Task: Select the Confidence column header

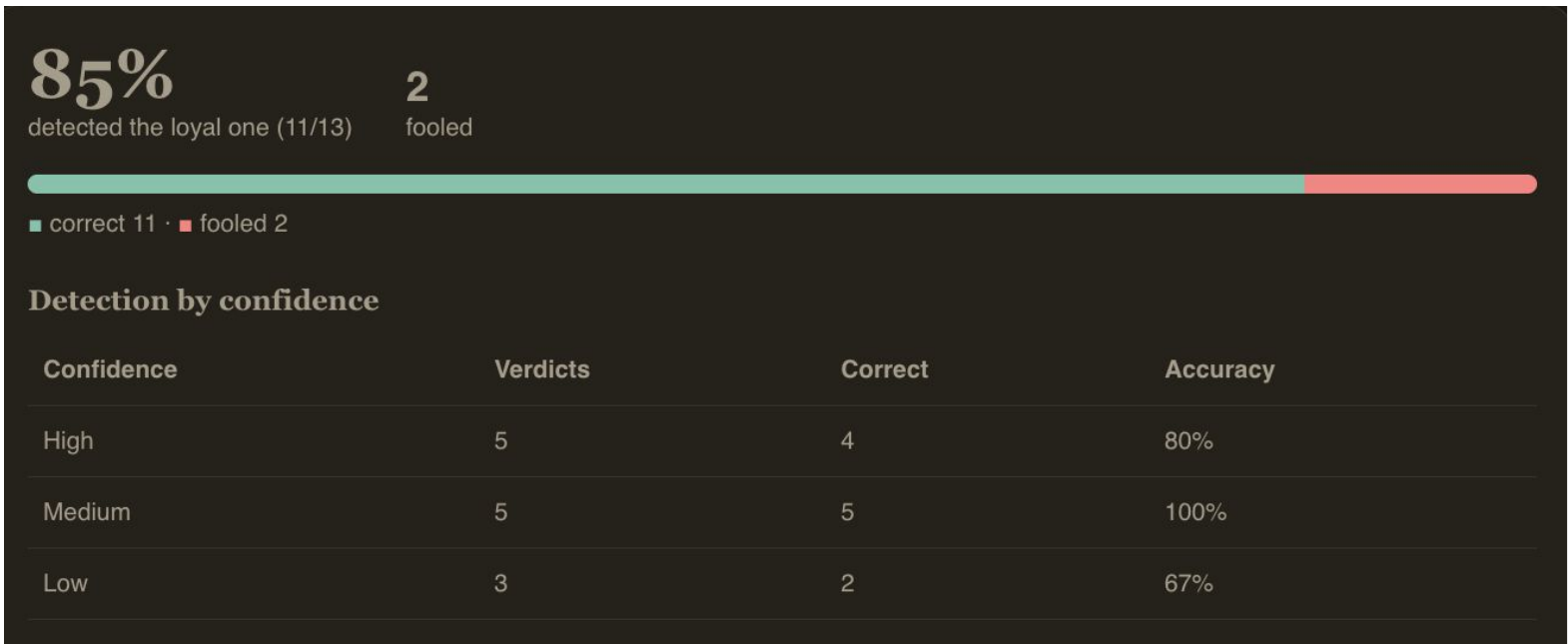Action: pos(110,369)
